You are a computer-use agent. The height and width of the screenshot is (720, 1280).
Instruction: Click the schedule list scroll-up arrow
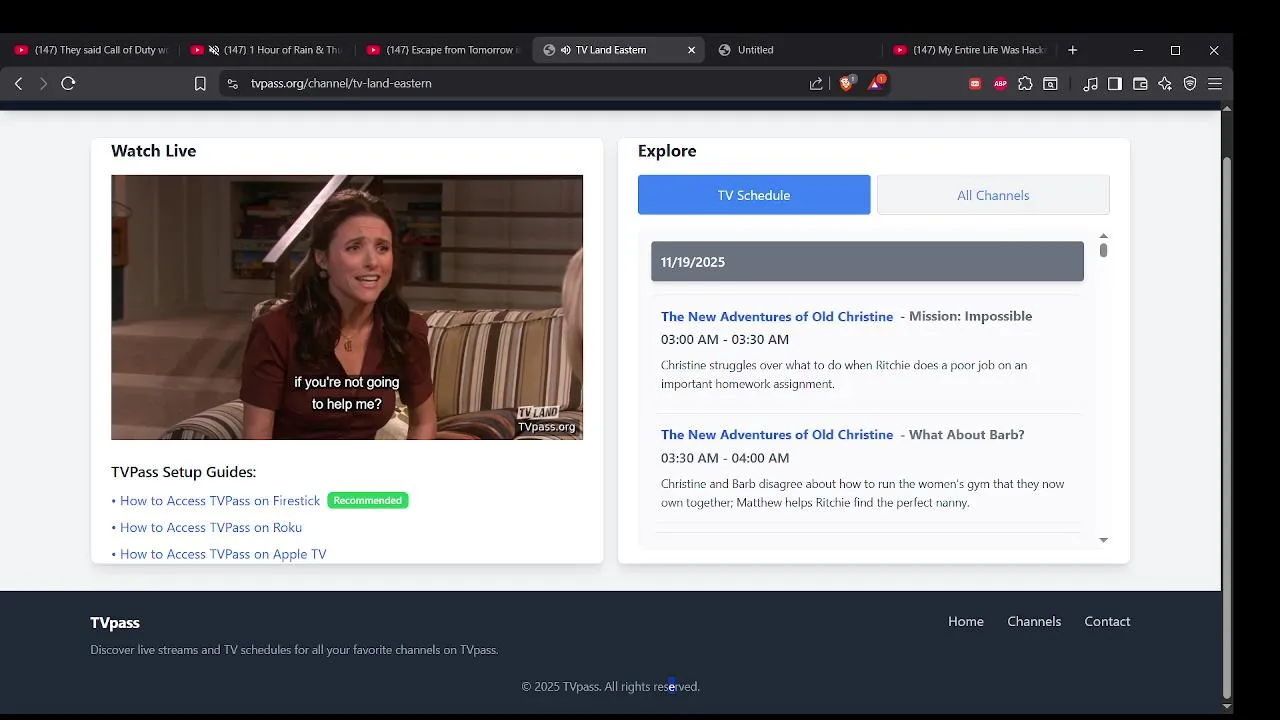coord(1103,236)
